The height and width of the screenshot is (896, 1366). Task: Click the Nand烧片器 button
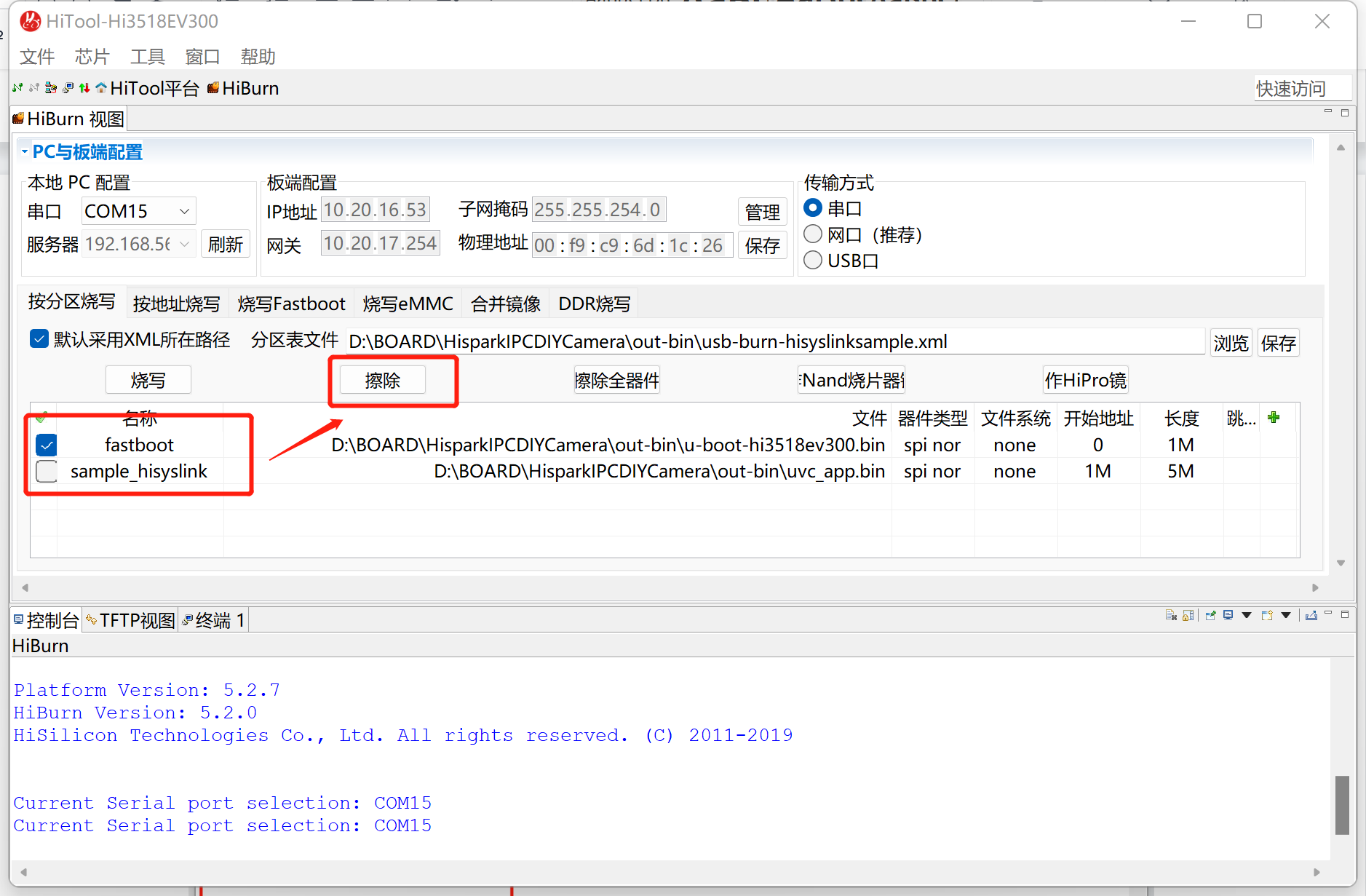tap(851, 380)
